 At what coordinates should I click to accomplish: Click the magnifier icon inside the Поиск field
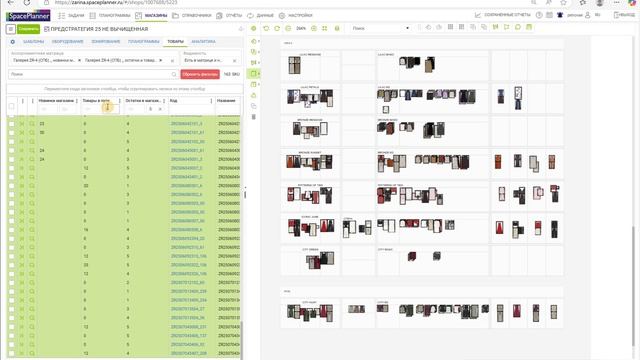174,74
